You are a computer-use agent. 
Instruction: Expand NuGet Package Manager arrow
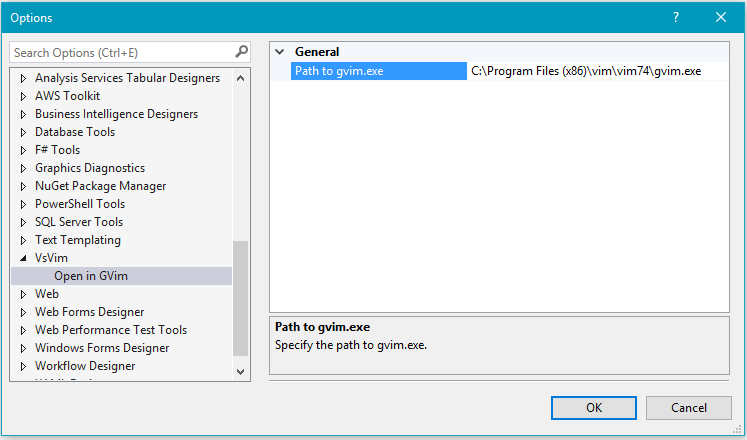coord(23,186)
